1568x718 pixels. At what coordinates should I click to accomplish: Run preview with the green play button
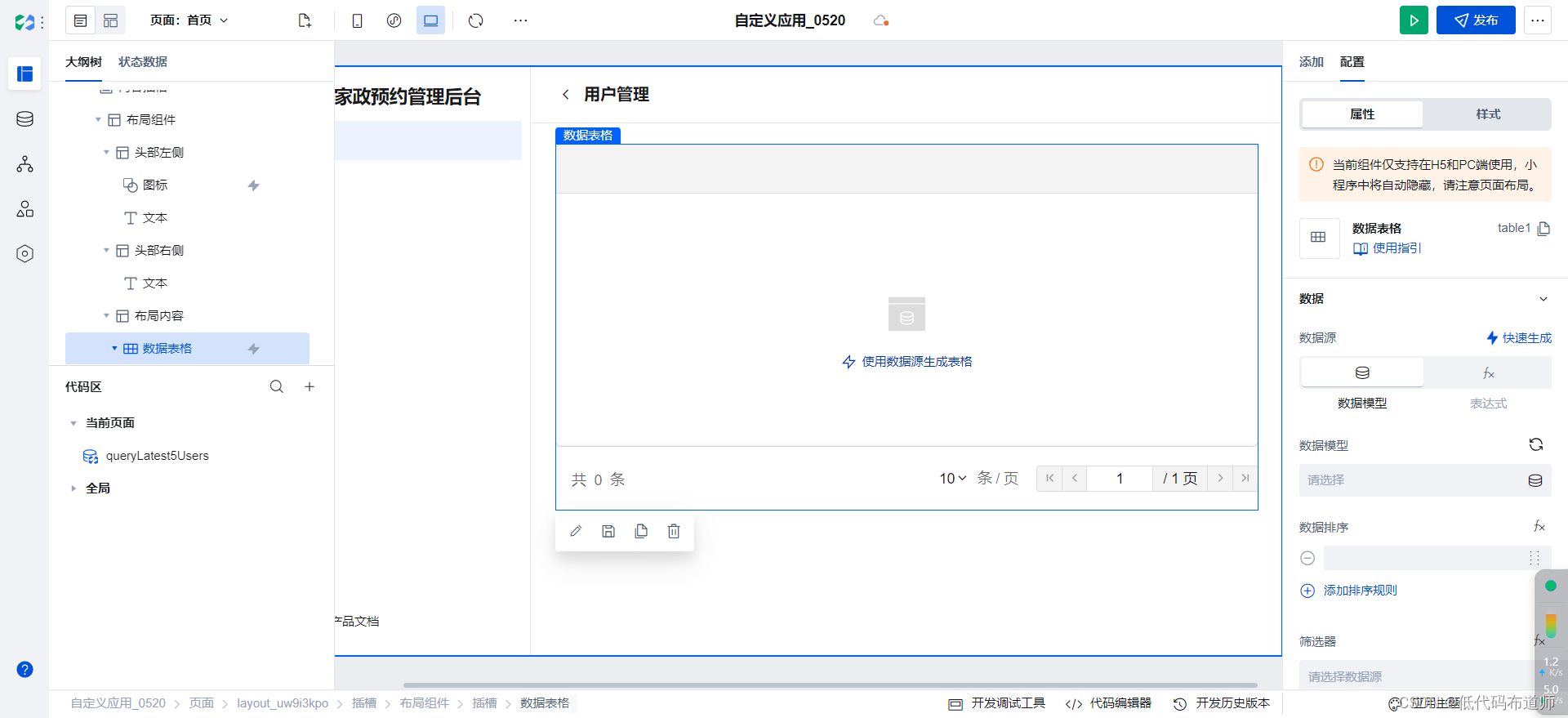coord(1414,20)
